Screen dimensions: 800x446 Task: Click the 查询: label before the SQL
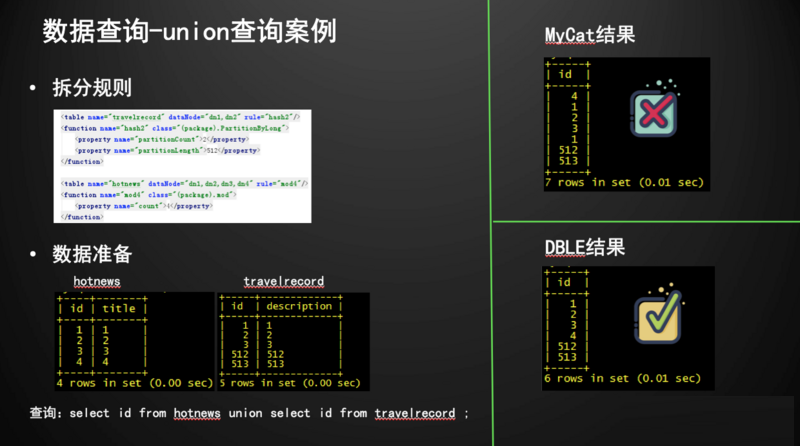[45, 412]
